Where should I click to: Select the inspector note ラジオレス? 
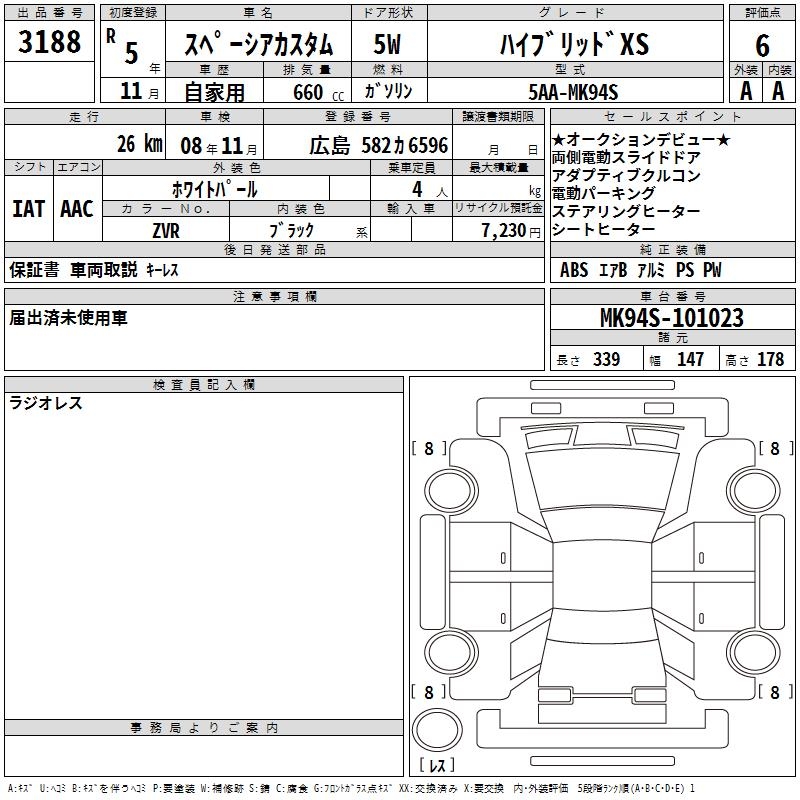(x=46, y=403)
